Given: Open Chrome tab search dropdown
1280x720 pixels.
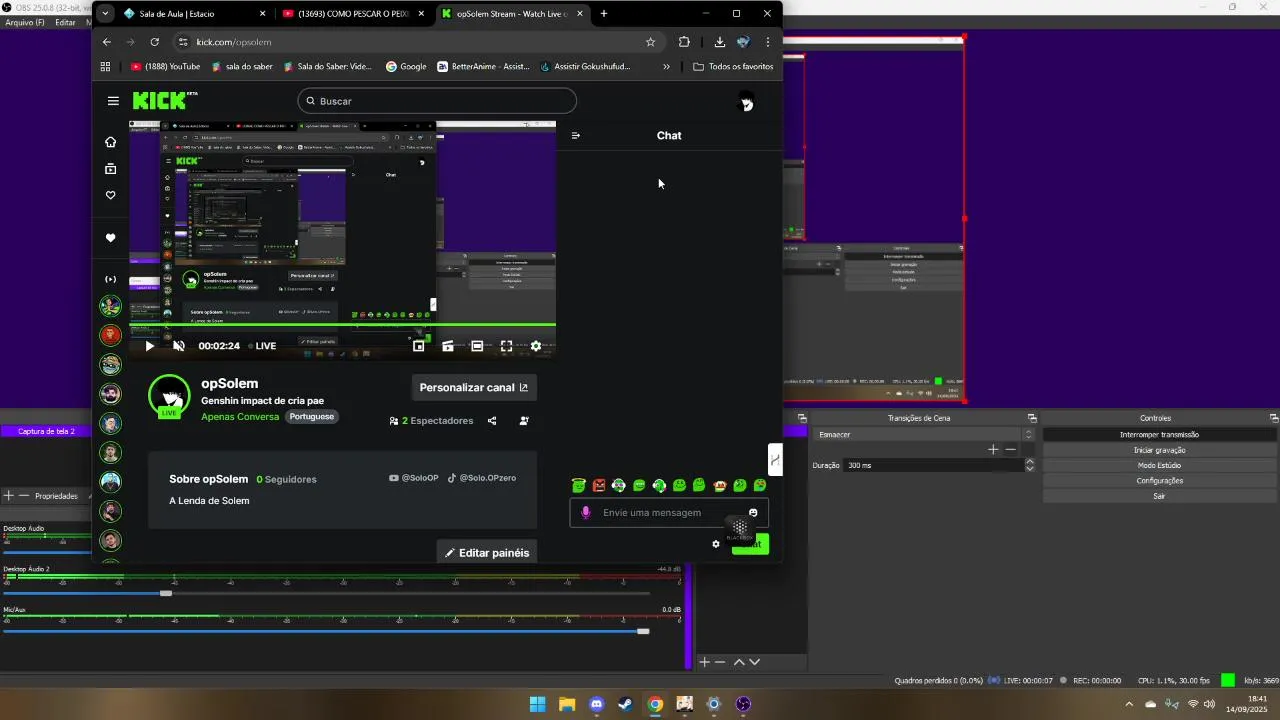Looking at the screenshot, I should tap(106, 14).
